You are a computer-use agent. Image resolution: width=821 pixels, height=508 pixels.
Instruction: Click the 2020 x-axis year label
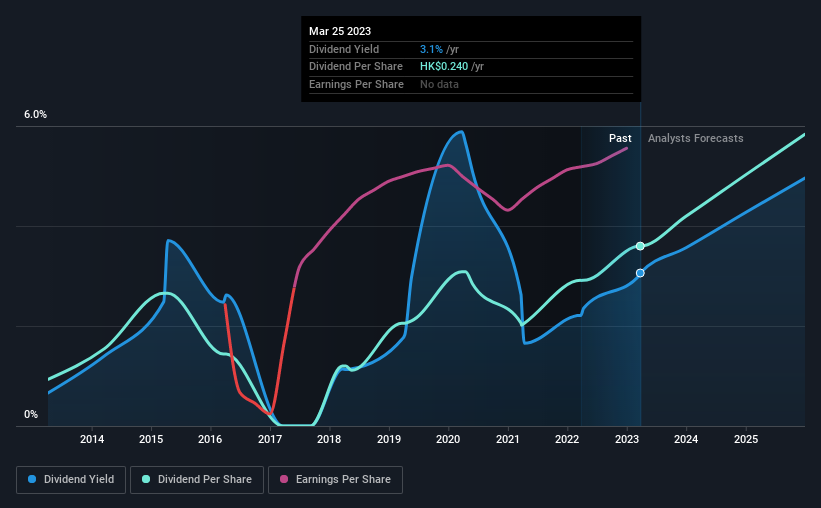448,439
